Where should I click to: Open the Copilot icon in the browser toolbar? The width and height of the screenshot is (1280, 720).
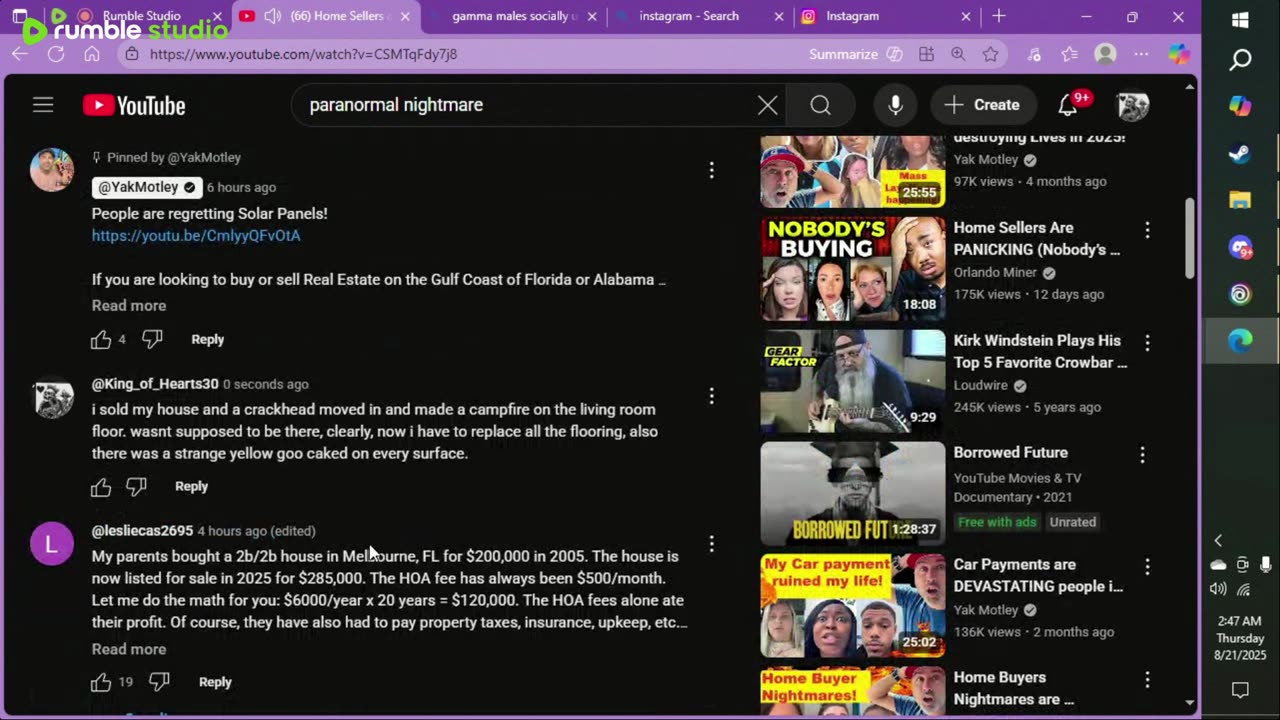point(1180,54)
